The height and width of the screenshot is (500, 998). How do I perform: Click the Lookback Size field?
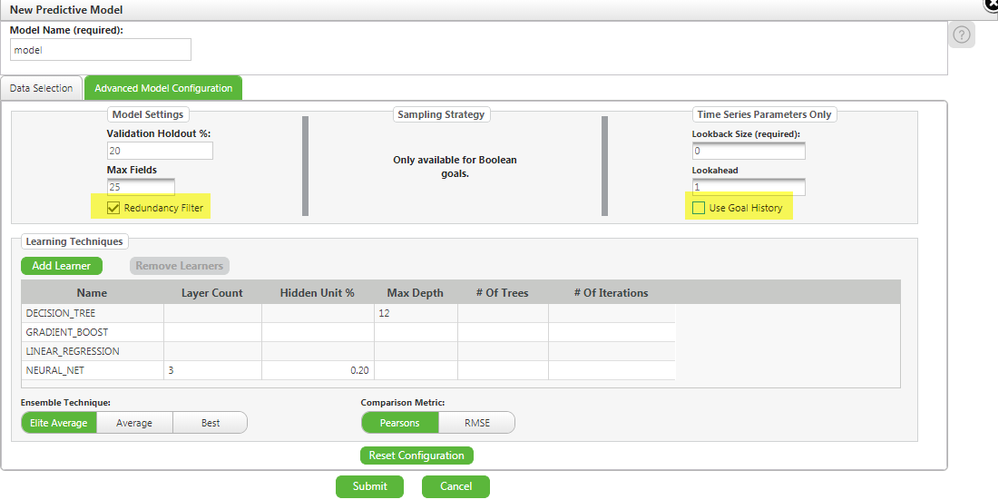click(748, 151)
